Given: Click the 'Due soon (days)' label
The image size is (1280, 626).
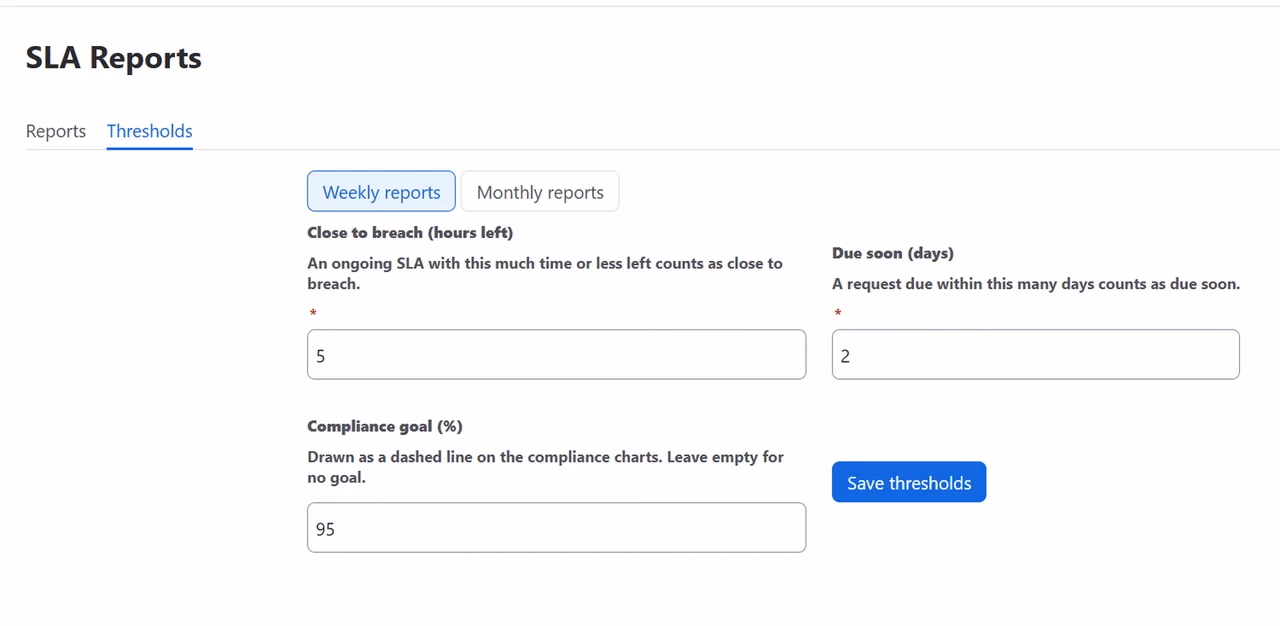Looking at the screenshot, I should click(x=893, y=254).
